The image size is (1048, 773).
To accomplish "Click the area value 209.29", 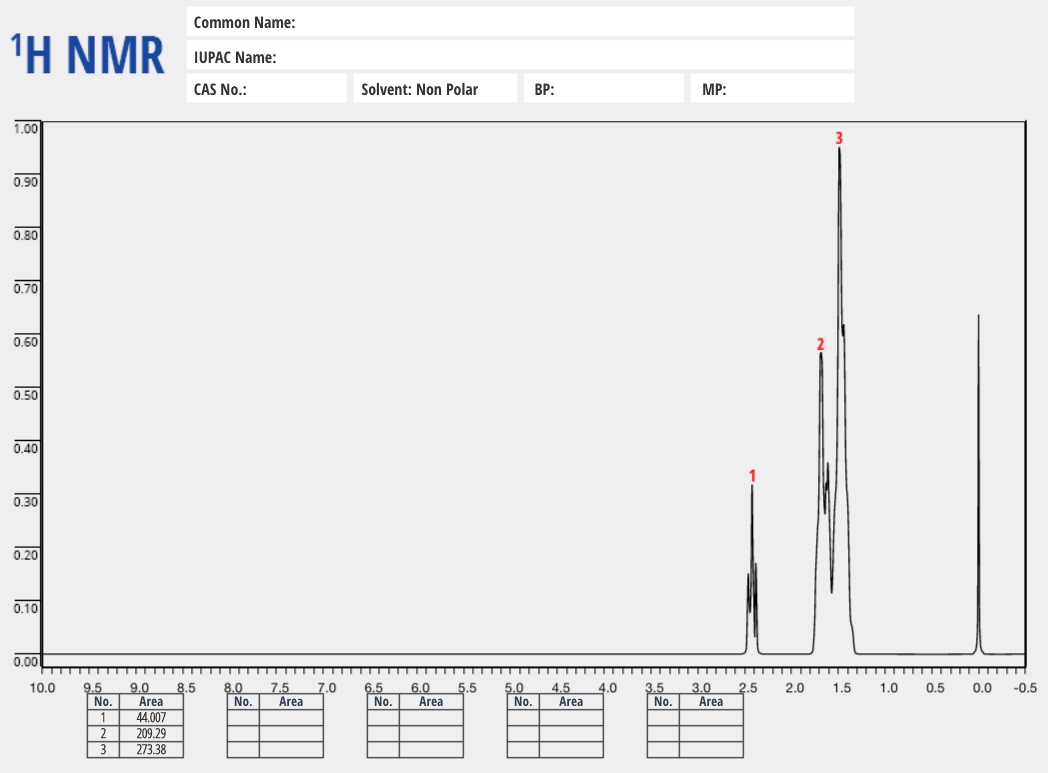I will (151, 734).
